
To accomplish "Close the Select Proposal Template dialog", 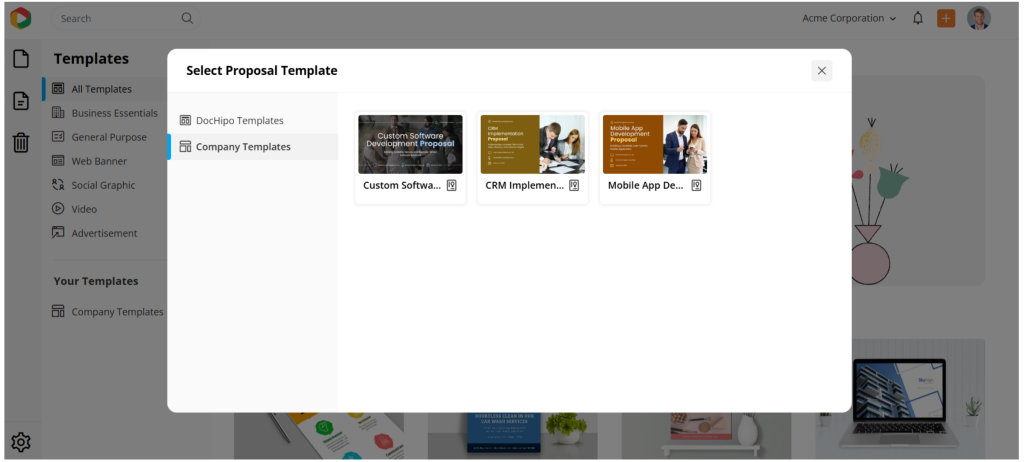I will 822,71.
